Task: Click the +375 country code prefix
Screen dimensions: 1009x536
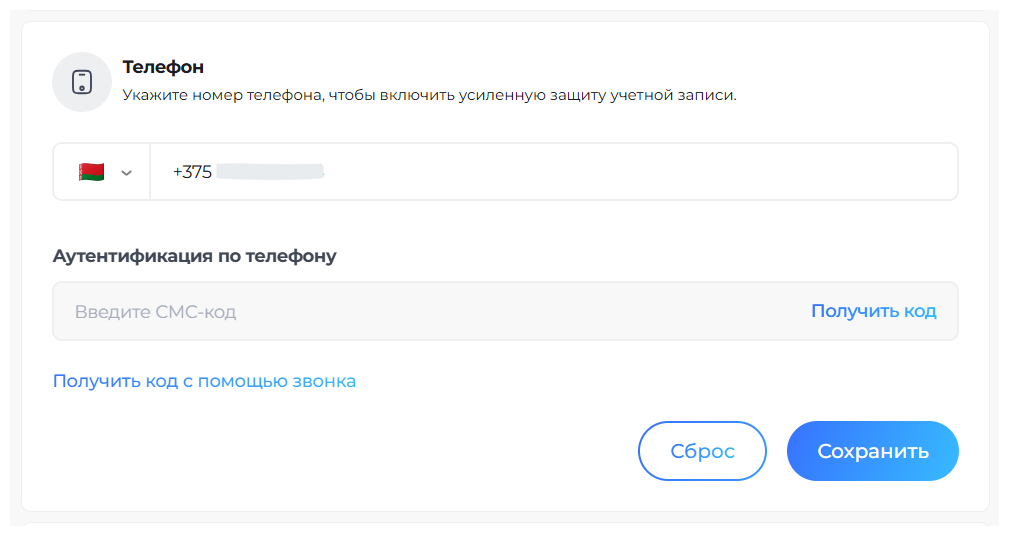Action: (192, 172)
